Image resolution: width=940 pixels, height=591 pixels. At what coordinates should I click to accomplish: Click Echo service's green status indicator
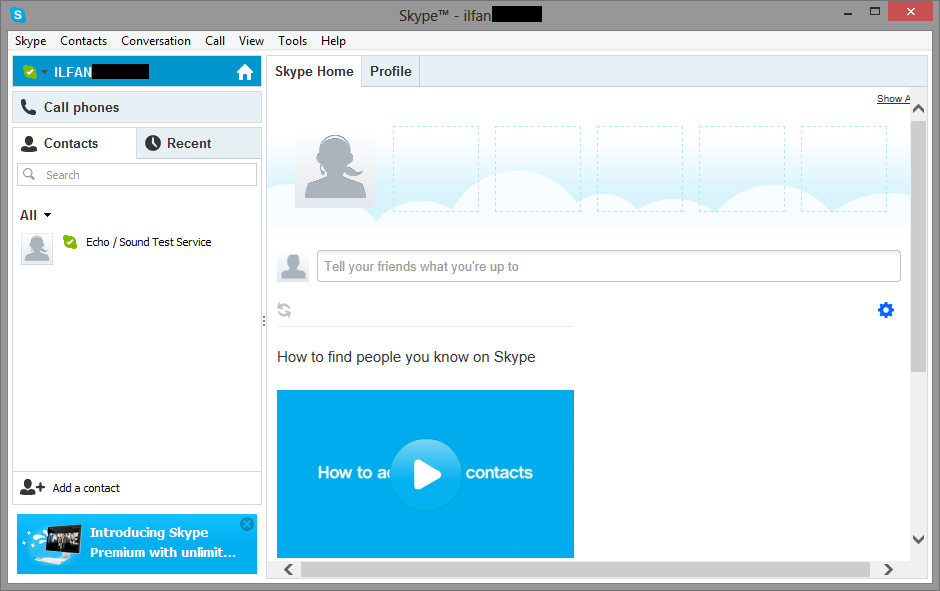(x=69, y=241)
